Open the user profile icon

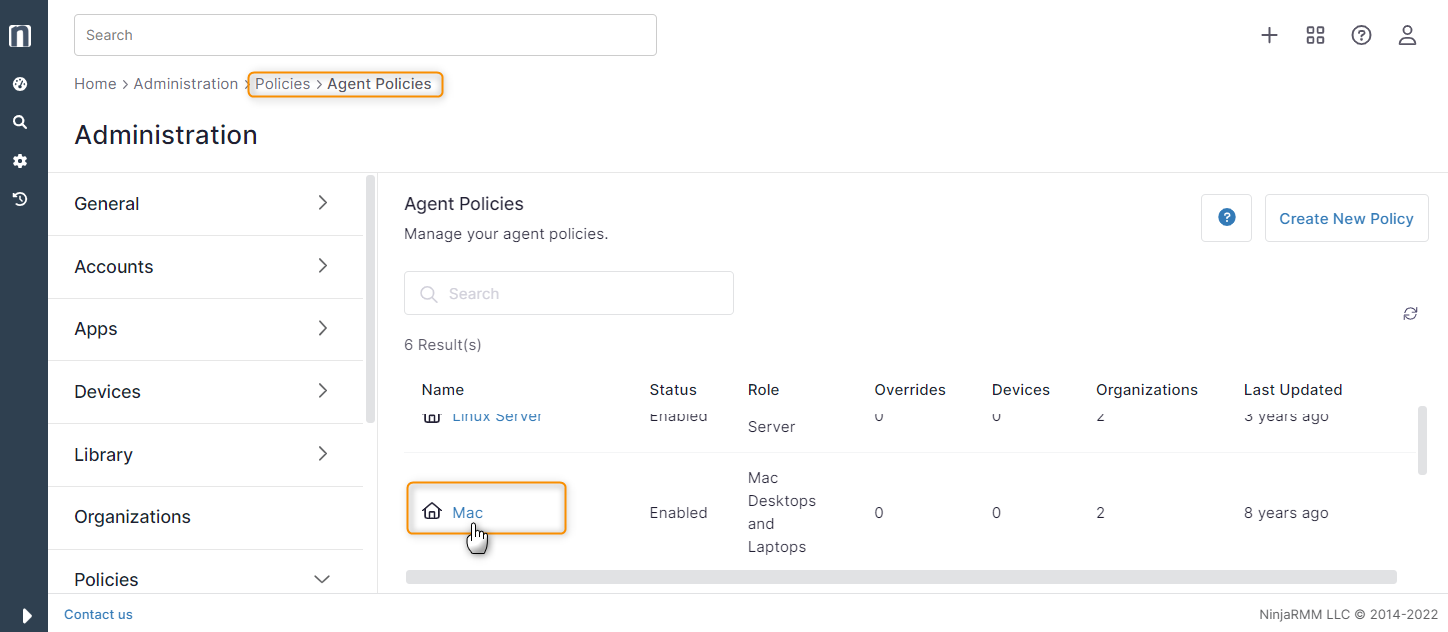[1407, 35]
